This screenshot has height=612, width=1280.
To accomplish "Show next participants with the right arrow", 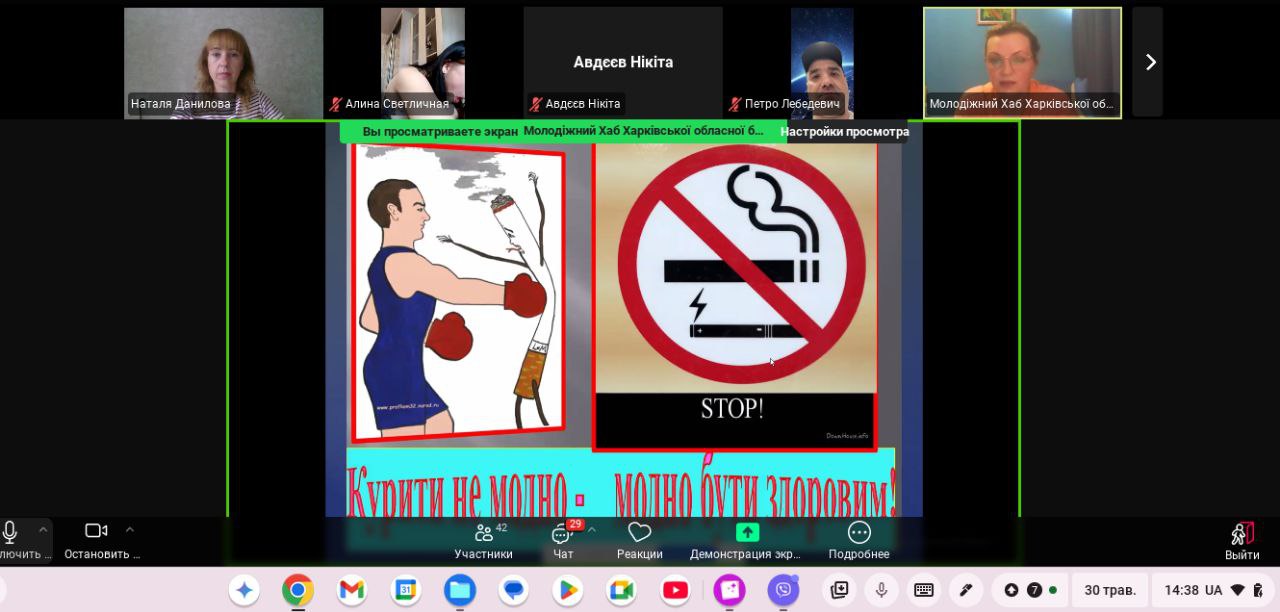I will (1149, 62).
